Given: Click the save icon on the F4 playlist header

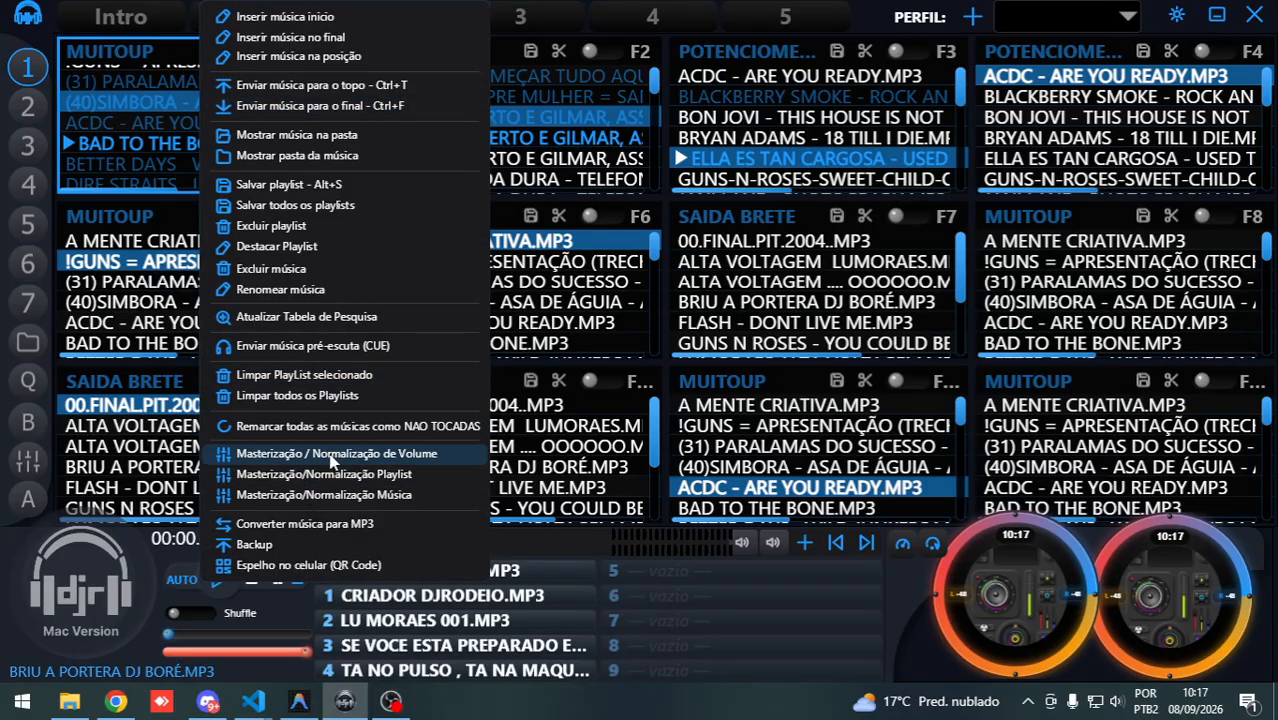Looking at the screenshot, I should pyautogui.click(x=1143, y=51).
